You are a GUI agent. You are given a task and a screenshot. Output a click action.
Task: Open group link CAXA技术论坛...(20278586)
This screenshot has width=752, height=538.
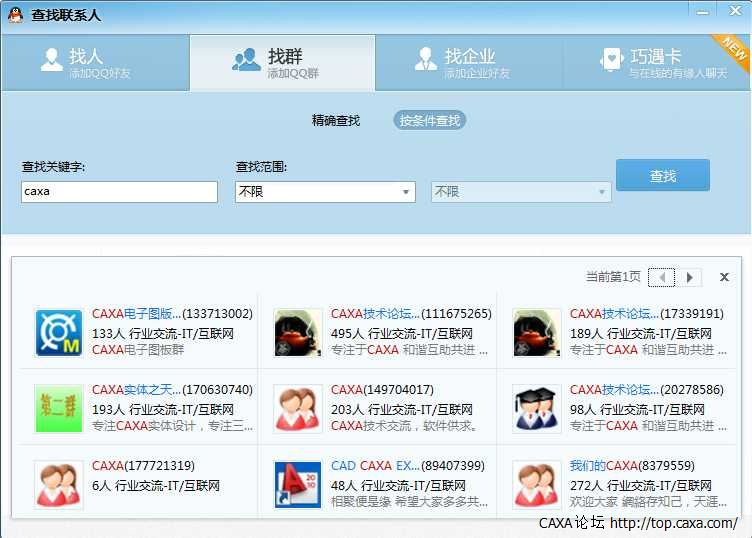click(646, 389)
